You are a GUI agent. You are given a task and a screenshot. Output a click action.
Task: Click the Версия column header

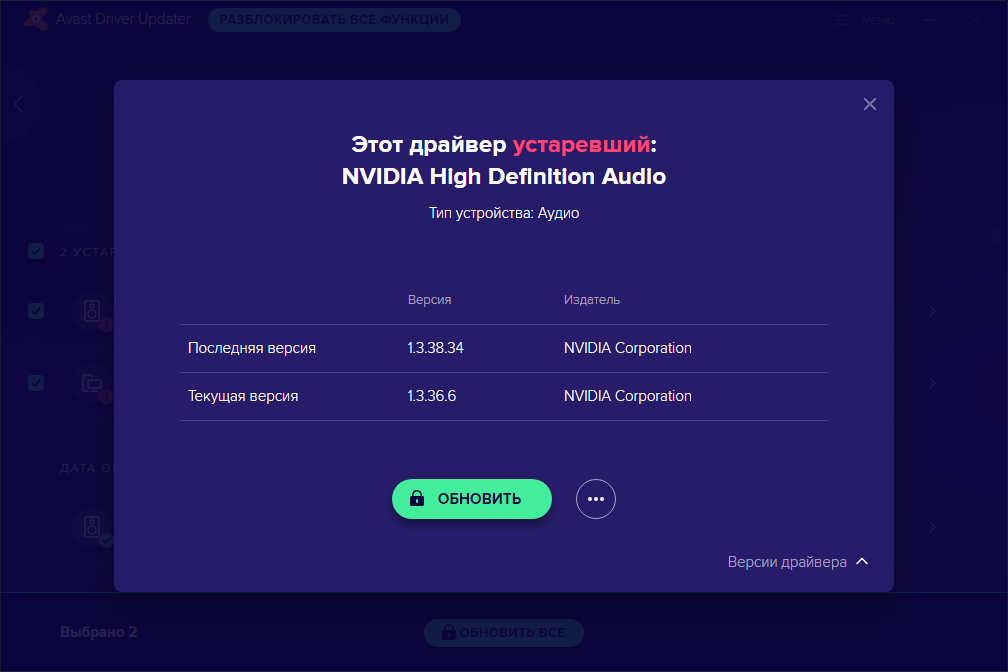[x=429, y=300]
